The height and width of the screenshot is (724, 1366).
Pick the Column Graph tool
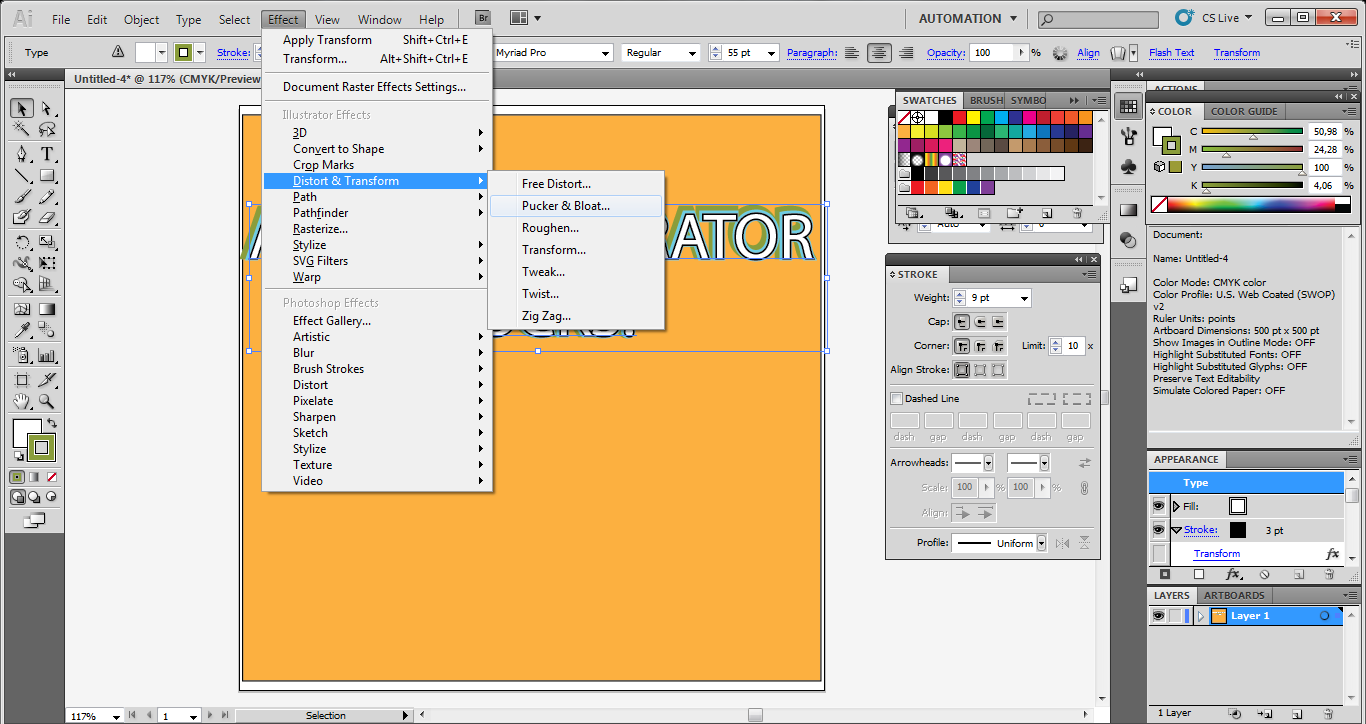tap(47, 355)
